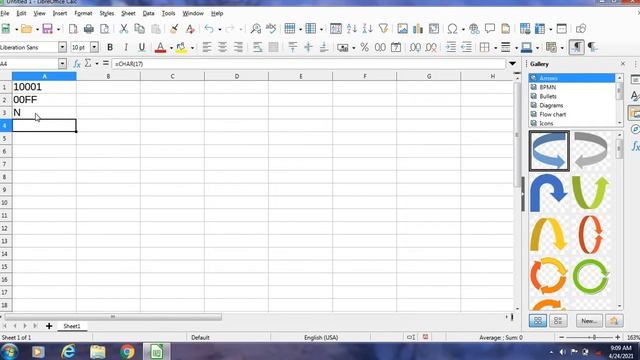Toggle Wrap Text button
640x360 pixels.
tap(257, 47)
